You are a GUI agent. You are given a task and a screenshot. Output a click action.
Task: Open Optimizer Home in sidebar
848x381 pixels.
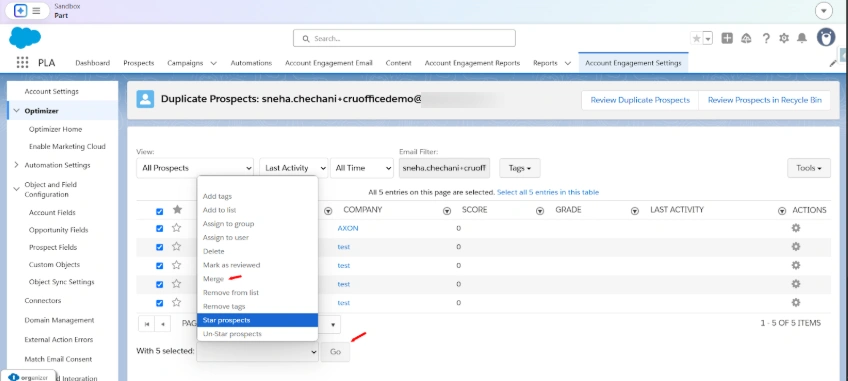[x=56, y=129]
